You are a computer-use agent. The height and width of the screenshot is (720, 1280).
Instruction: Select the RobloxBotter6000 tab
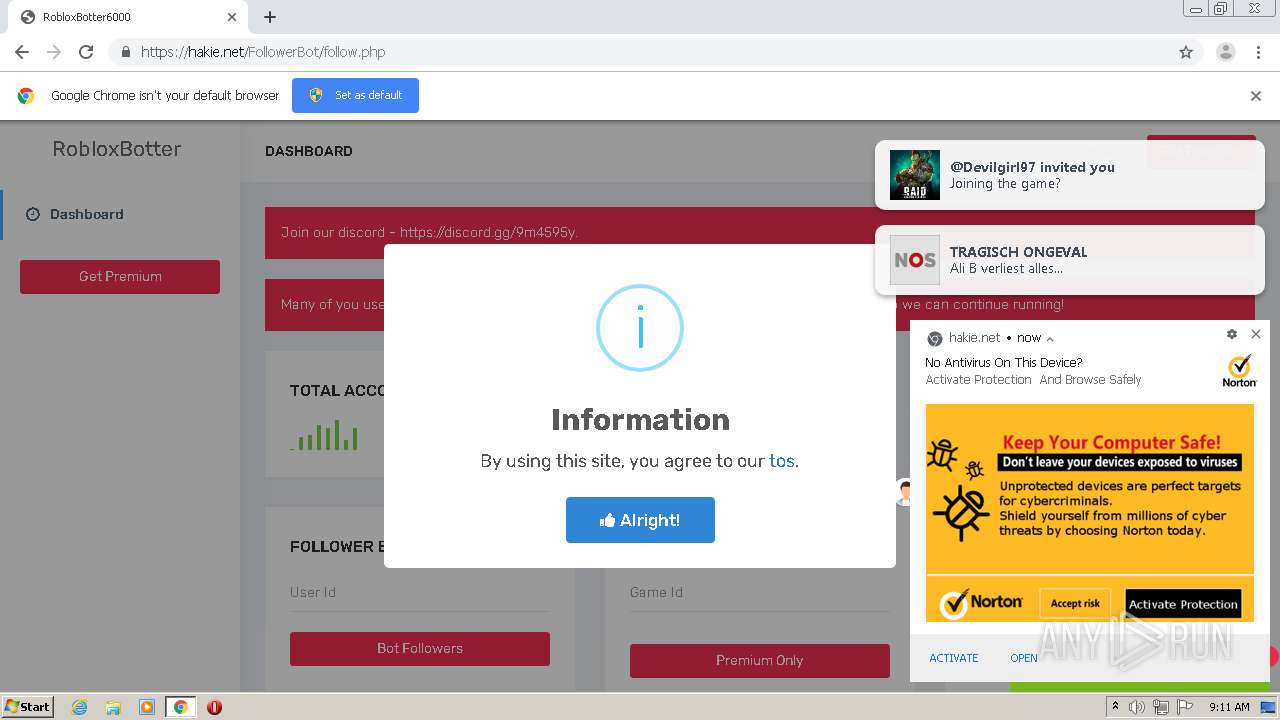coord(128,17)
